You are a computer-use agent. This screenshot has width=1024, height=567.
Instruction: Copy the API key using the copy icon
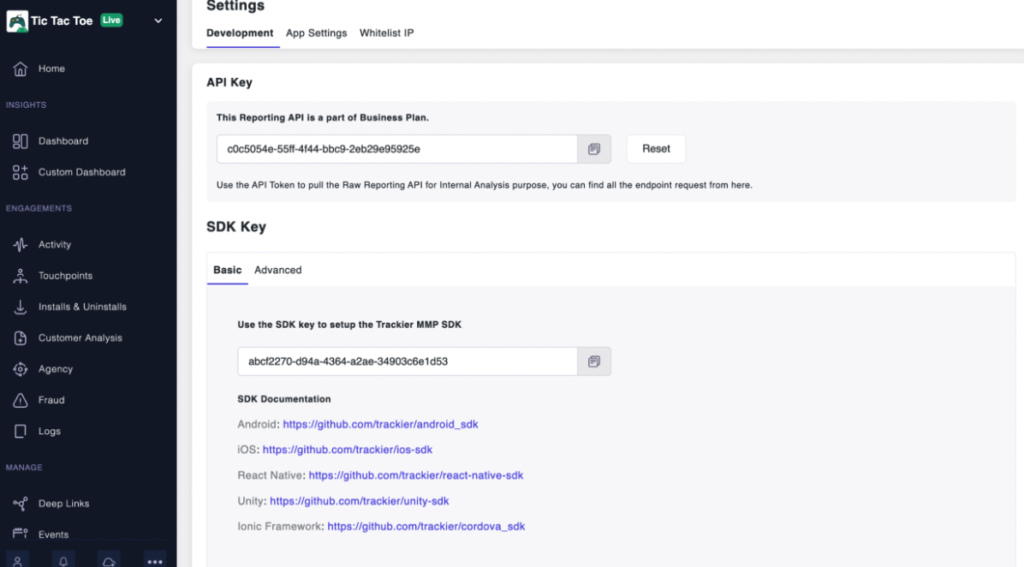tap(594, 149)
